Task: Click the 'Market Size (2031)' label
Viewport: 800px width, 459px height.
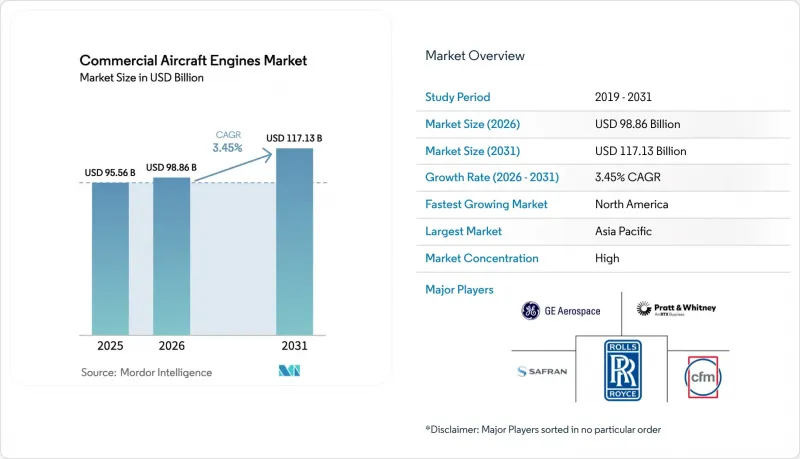Action: [x=472, y=151]
